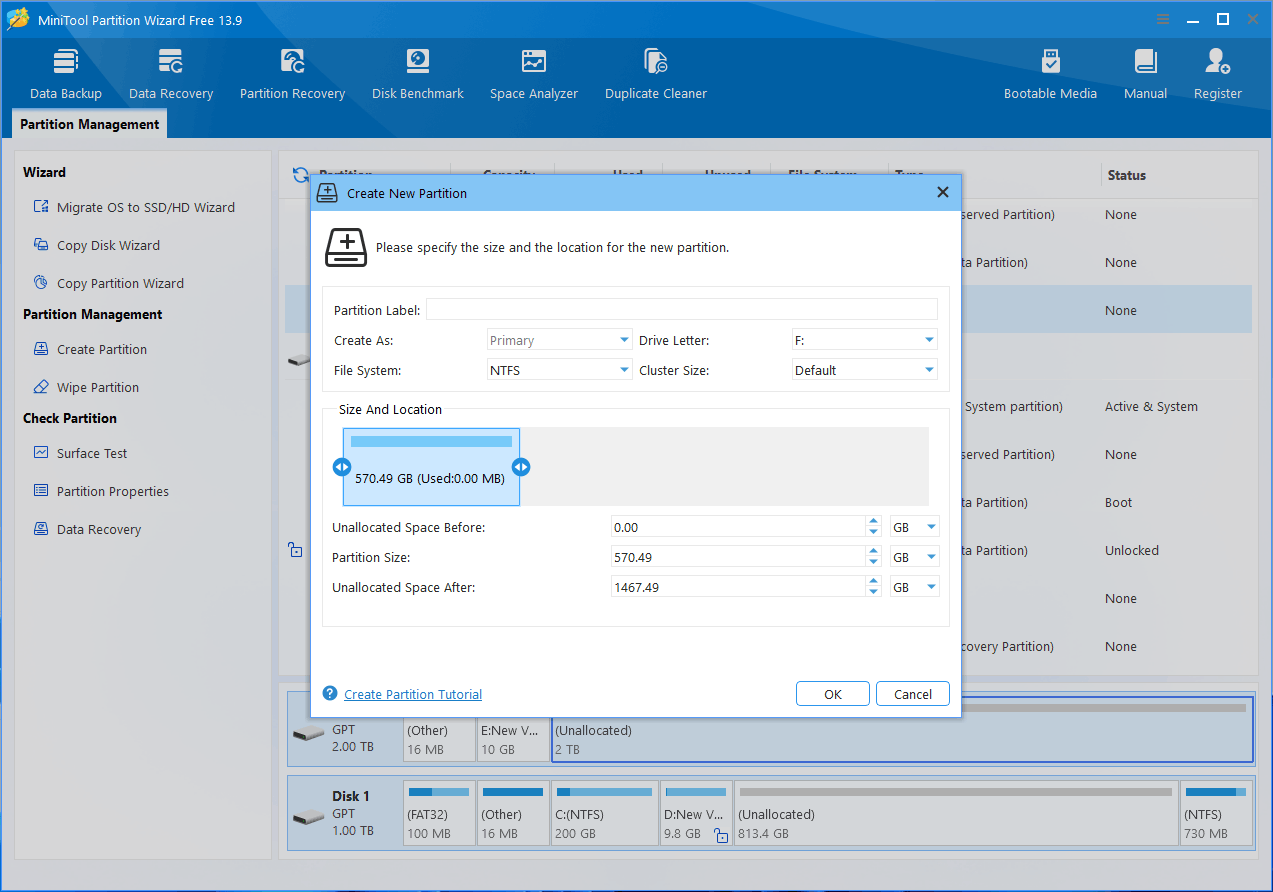Start the Disk Benchmark tool
1273x892 pixels.
[418, 74]
